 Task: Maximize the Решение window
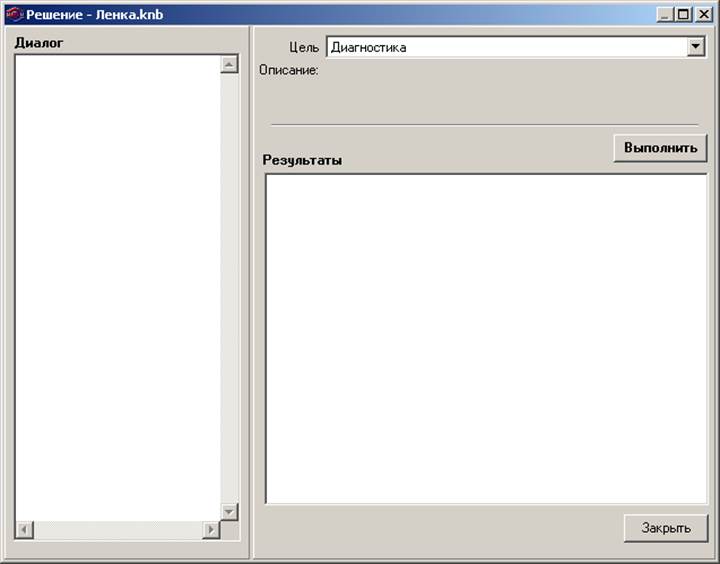pos(683,15)
